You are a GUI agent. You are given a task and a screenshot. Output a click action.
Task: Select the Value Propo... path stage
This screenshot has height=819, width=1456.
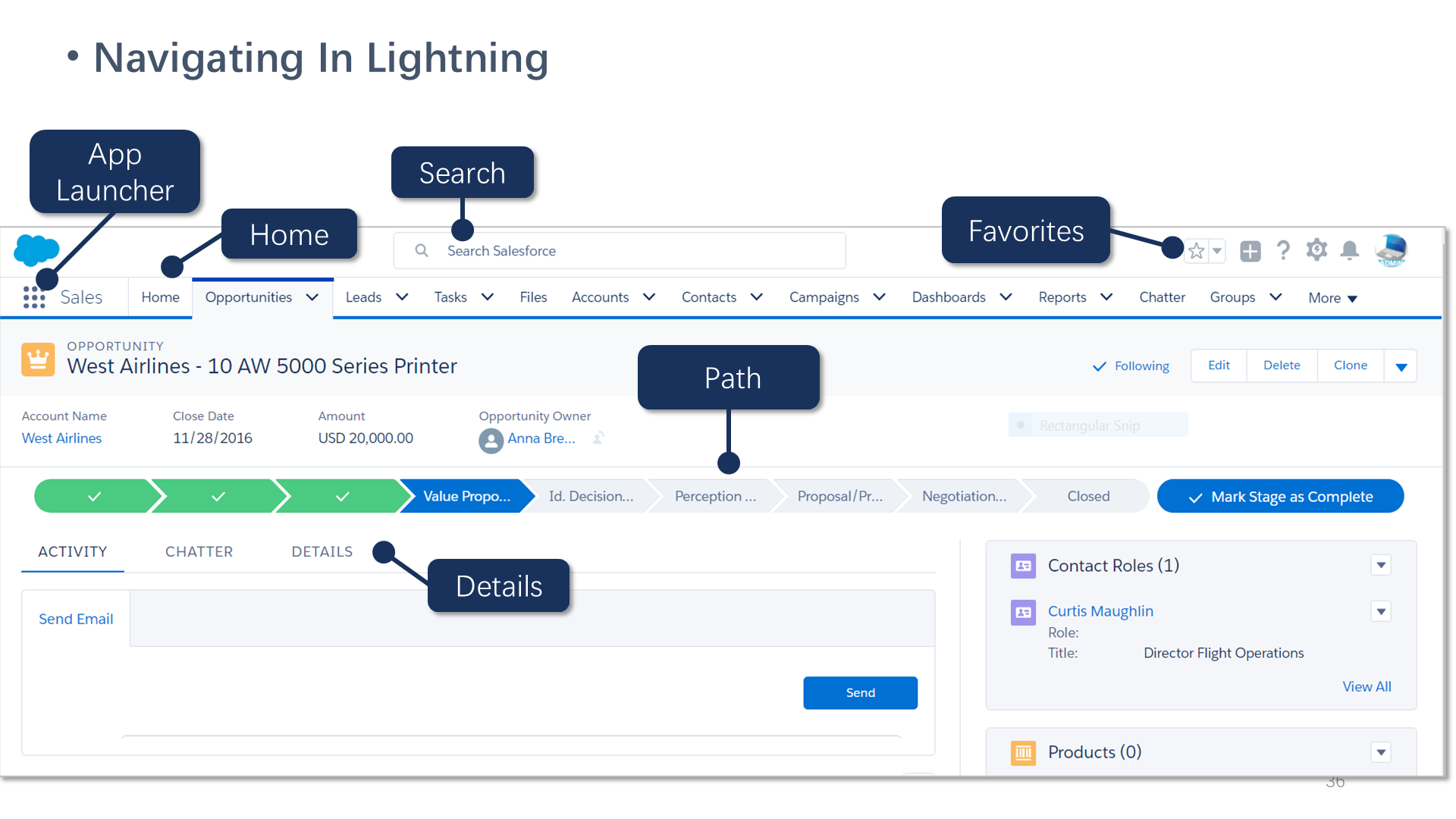pyautogui.click(x=466, y=496)
